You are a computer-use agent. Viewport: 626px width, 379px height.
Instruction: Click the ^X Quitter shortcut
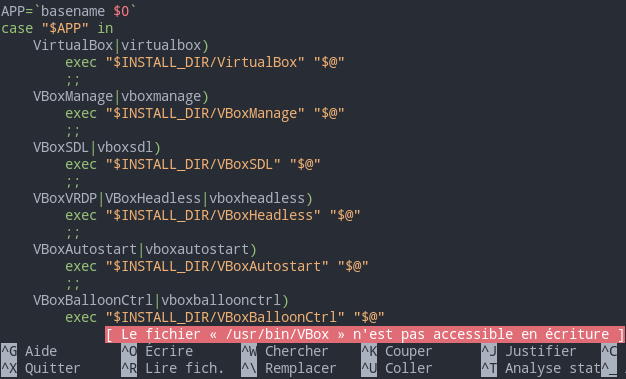pyautogui.click(x=41, y=368)
